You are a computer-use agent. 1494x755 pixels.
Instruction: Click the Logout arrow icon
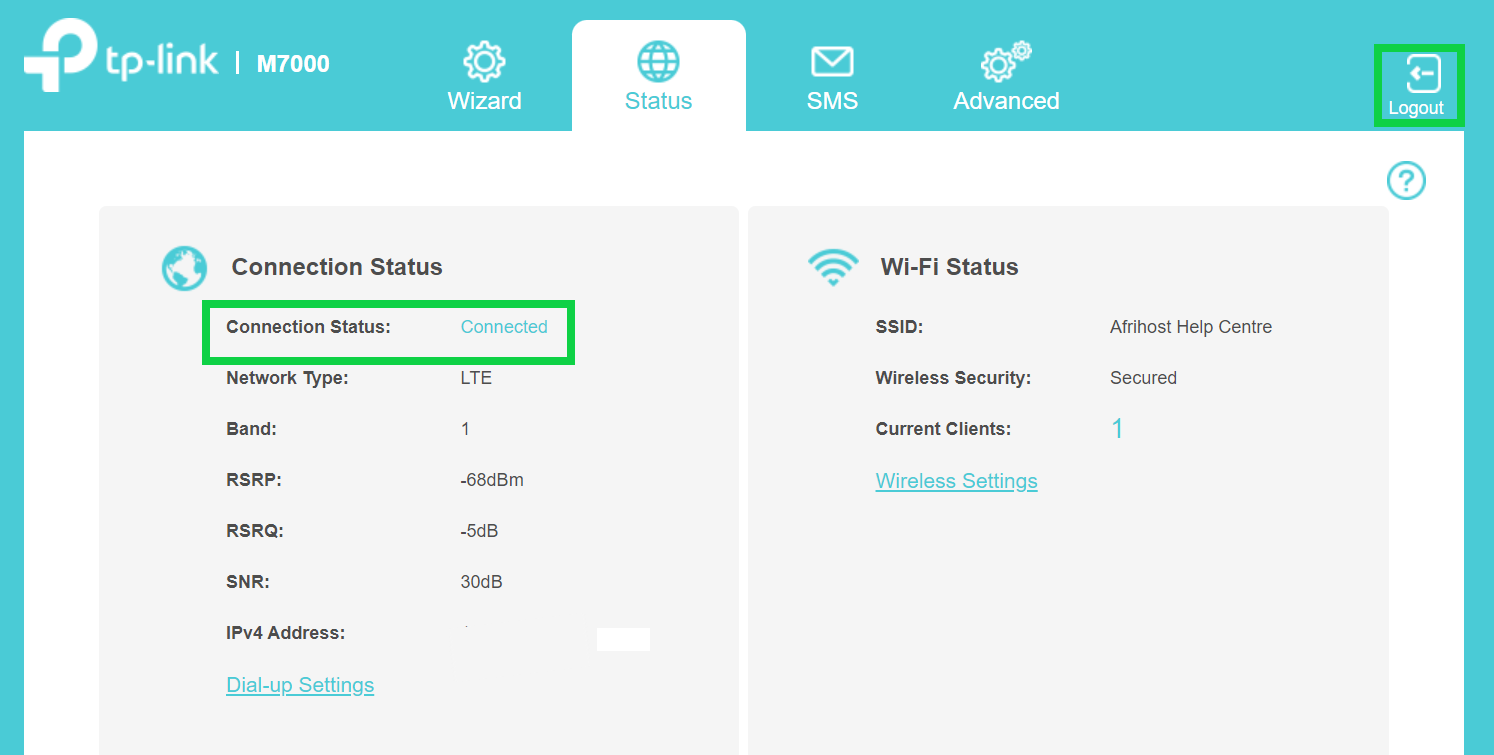(x=1423, y=74)
